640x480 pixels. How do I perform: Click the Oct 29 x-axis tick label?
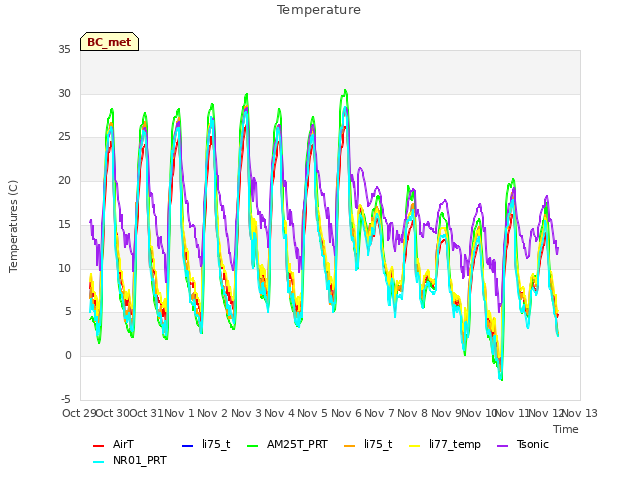79,413
